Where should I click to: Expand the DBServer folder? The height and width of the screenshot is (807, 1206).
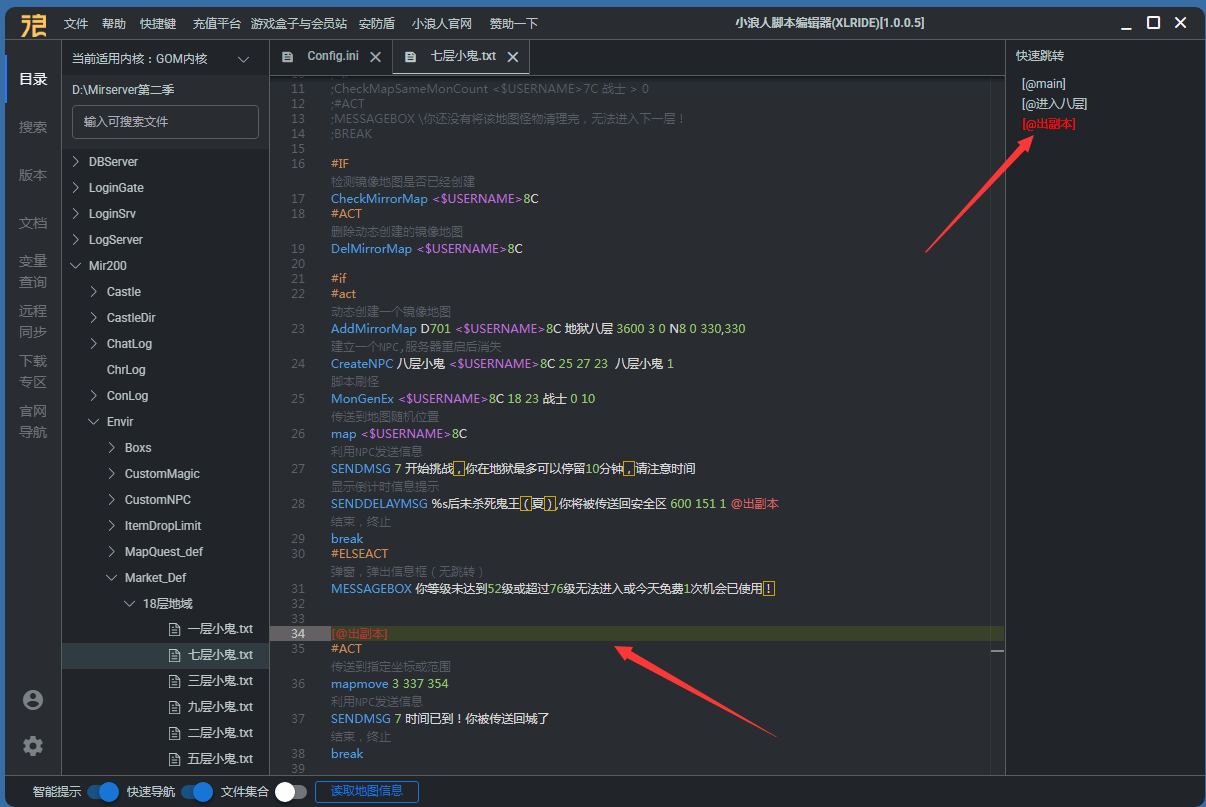[x=77, y=162]
